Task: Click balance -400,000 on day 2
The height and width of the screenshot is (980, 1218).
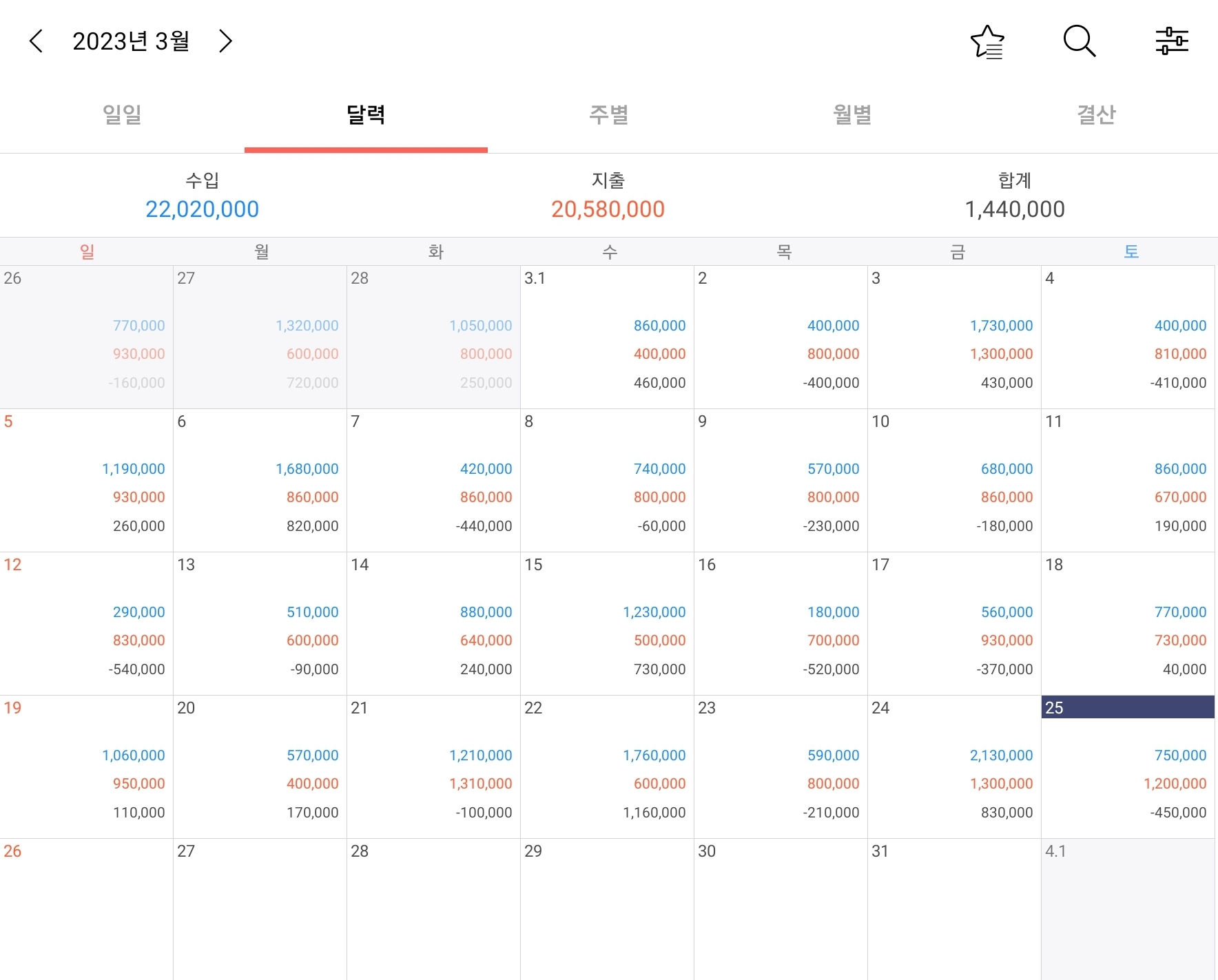Action: 831,383
